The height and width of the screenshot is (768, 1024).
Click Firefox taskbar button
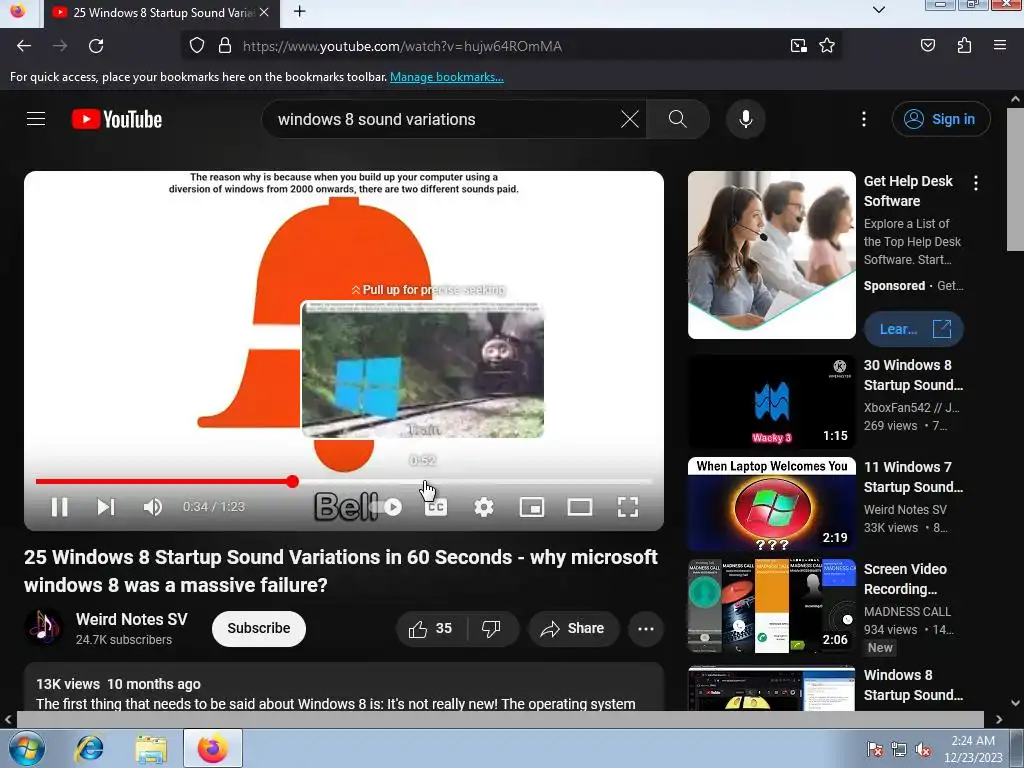(x=213, y=748)
